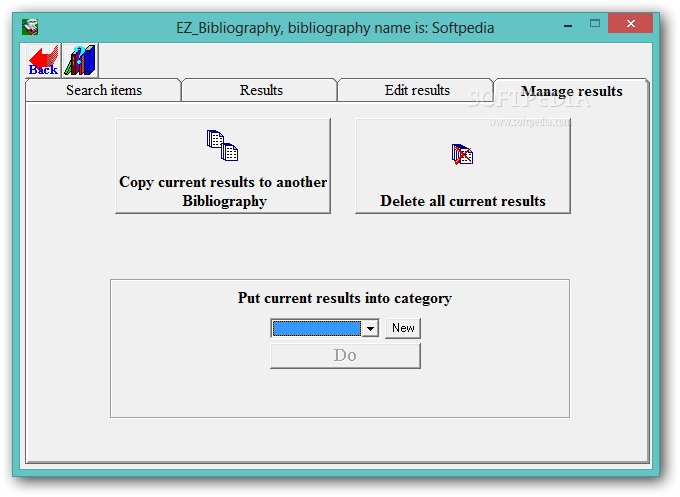Viewport: 680px width, 497px height.
Task: Focus the highlighted category combo box field
Action: point(317,328)
